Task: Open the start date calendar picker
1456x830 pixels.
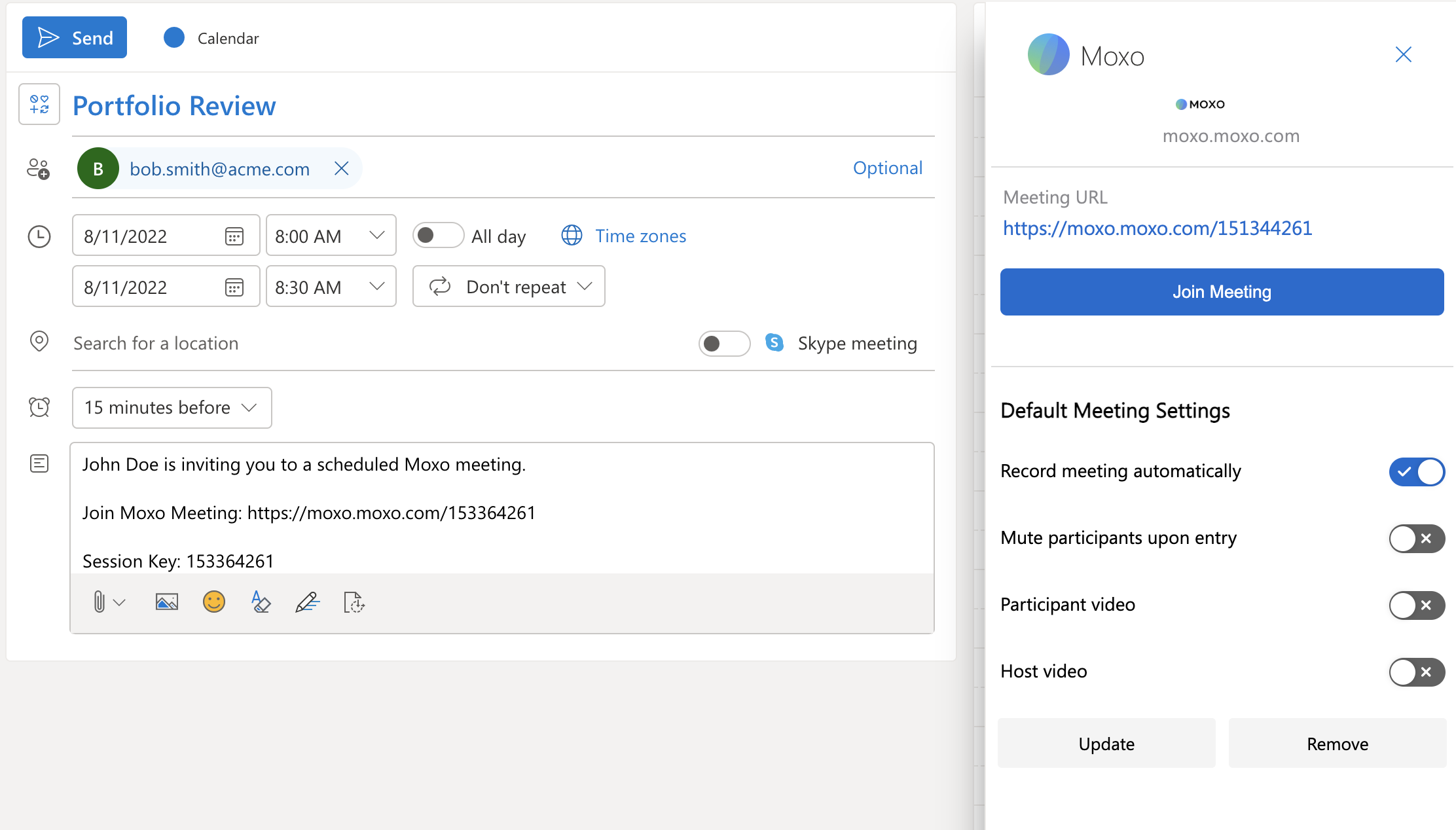Action: 234,236
